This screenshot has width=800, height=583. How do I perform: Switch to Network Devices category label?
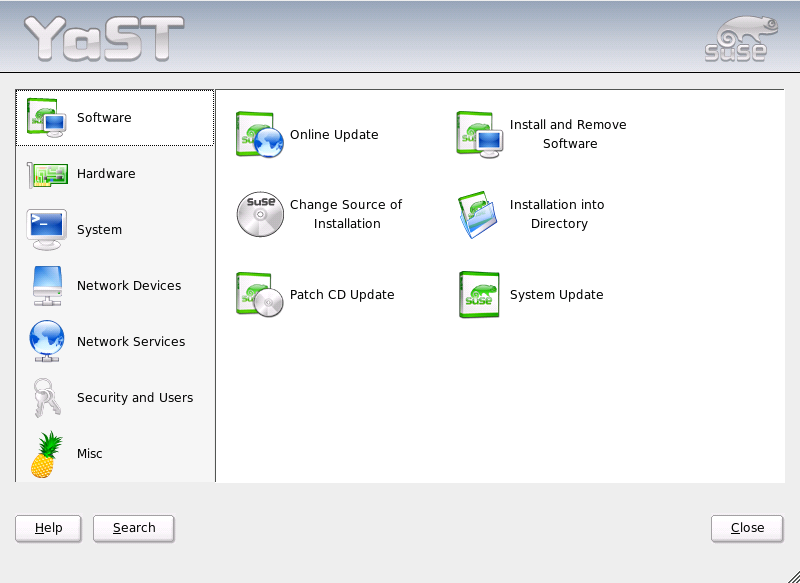pyautogui.click(x=129, y=286)
